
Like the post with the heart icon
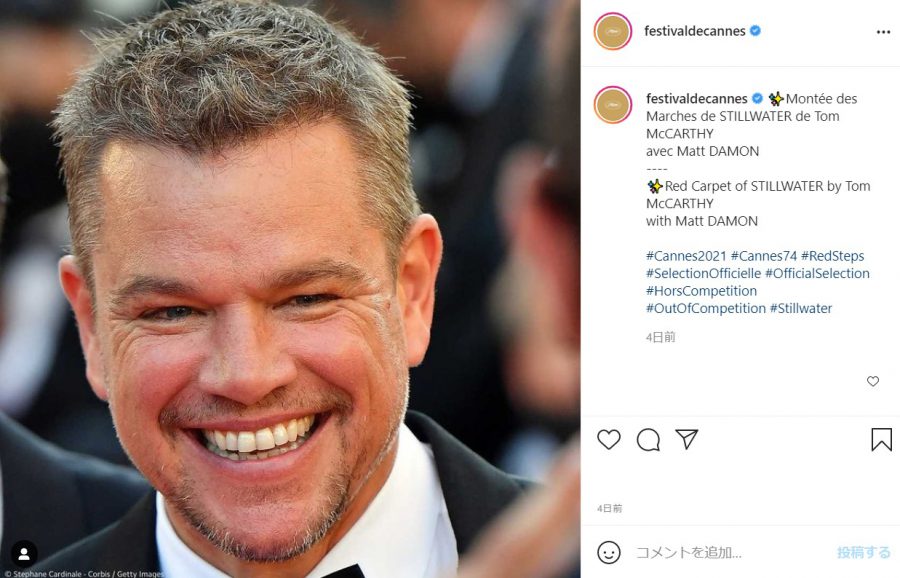coord(608,440)
